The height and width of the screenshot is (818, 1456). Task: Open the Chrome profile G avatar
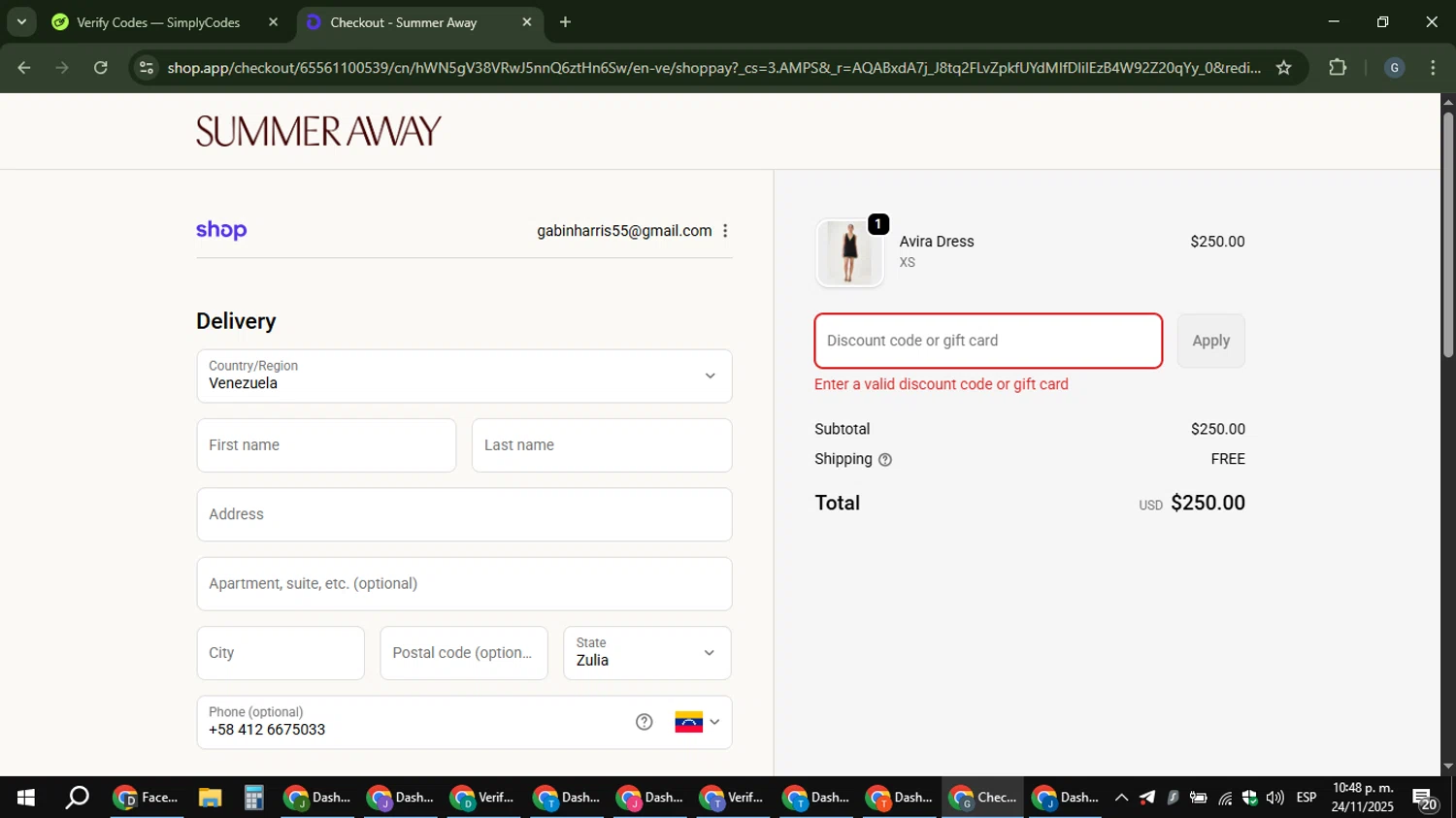coord(1394,68)
